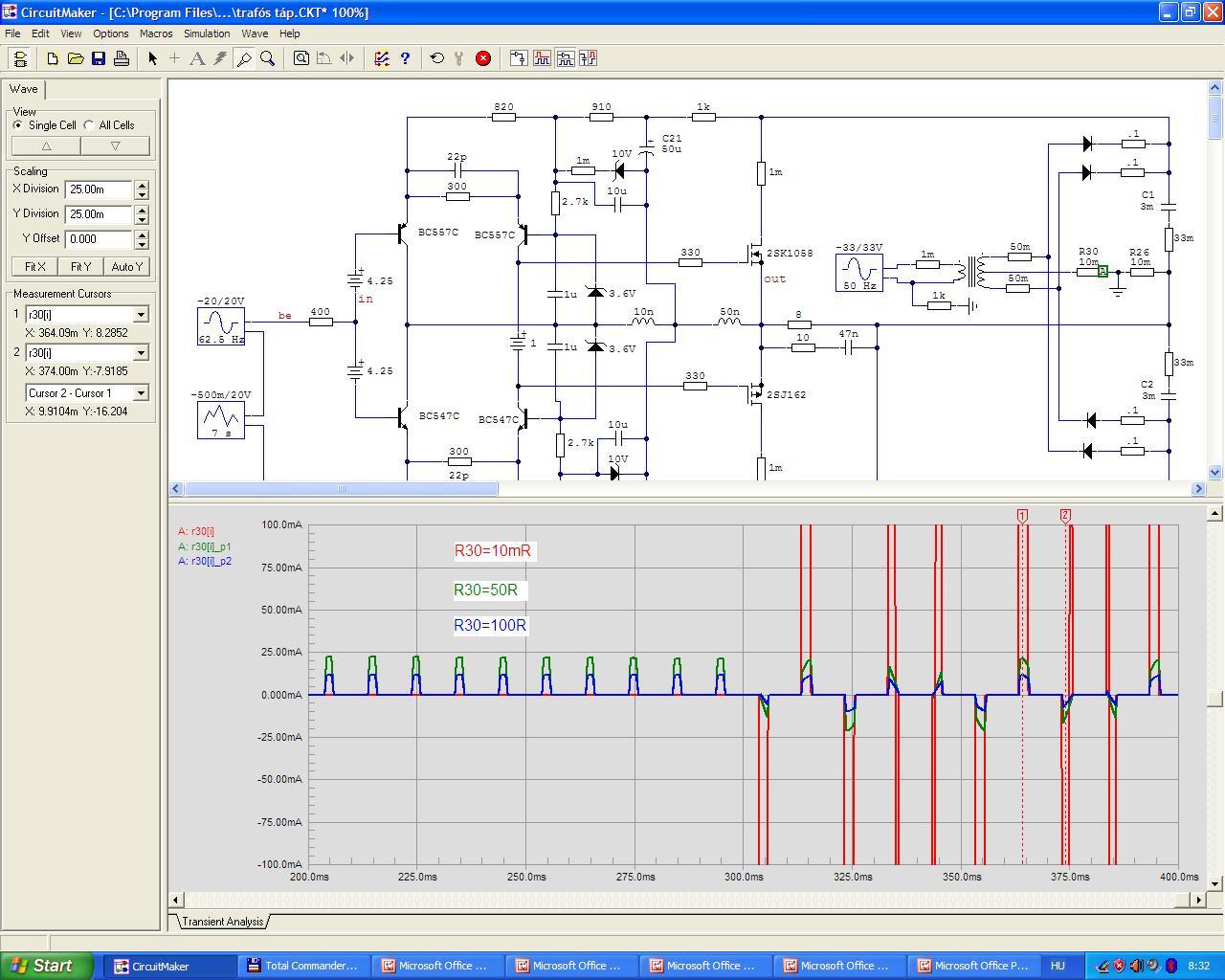Select Single Cell view option

(18, 125)
